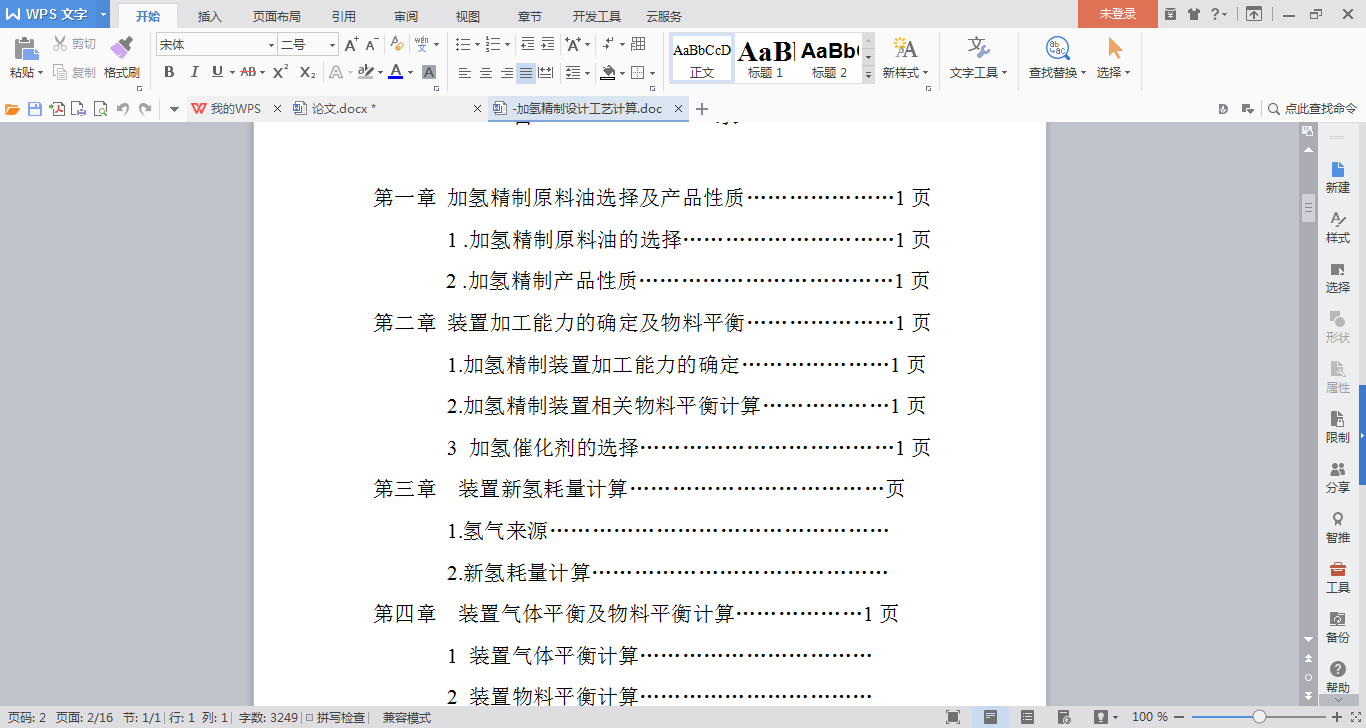Click the Format Painter brush icon

(x=121, y=48)
